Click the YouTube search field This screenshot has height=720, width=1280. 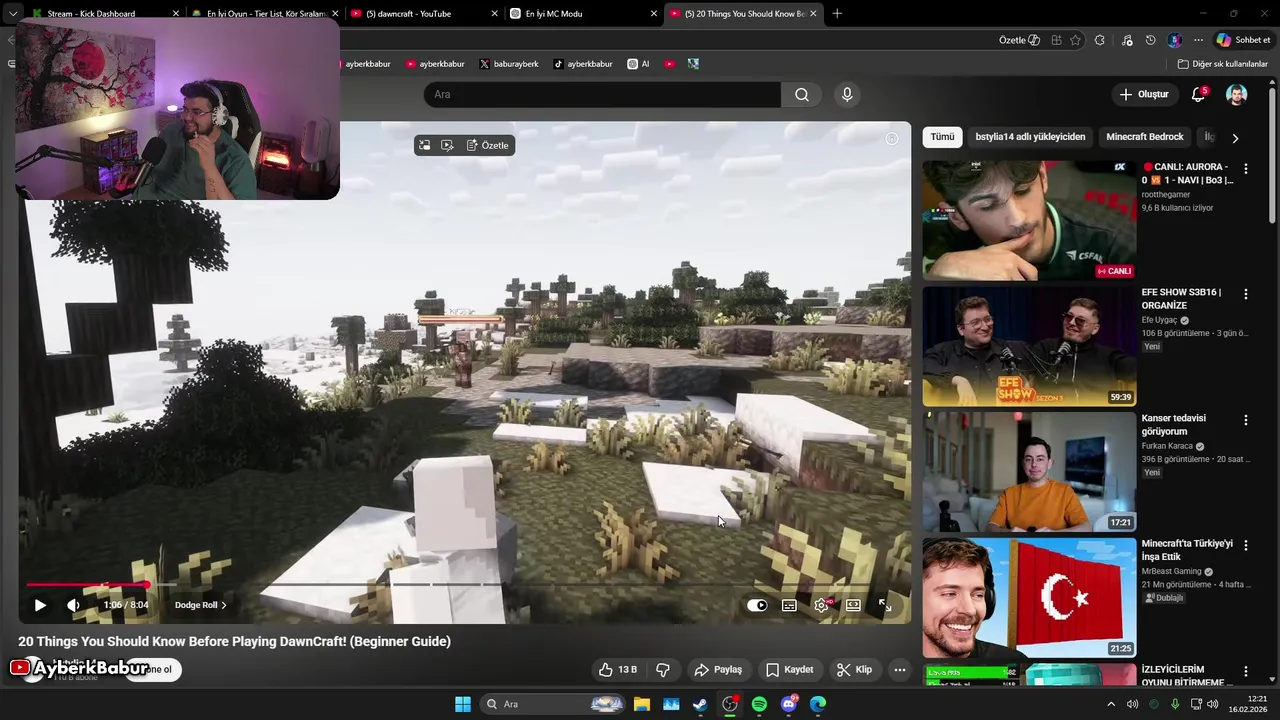pyautogui.click(x=602, y=94)
